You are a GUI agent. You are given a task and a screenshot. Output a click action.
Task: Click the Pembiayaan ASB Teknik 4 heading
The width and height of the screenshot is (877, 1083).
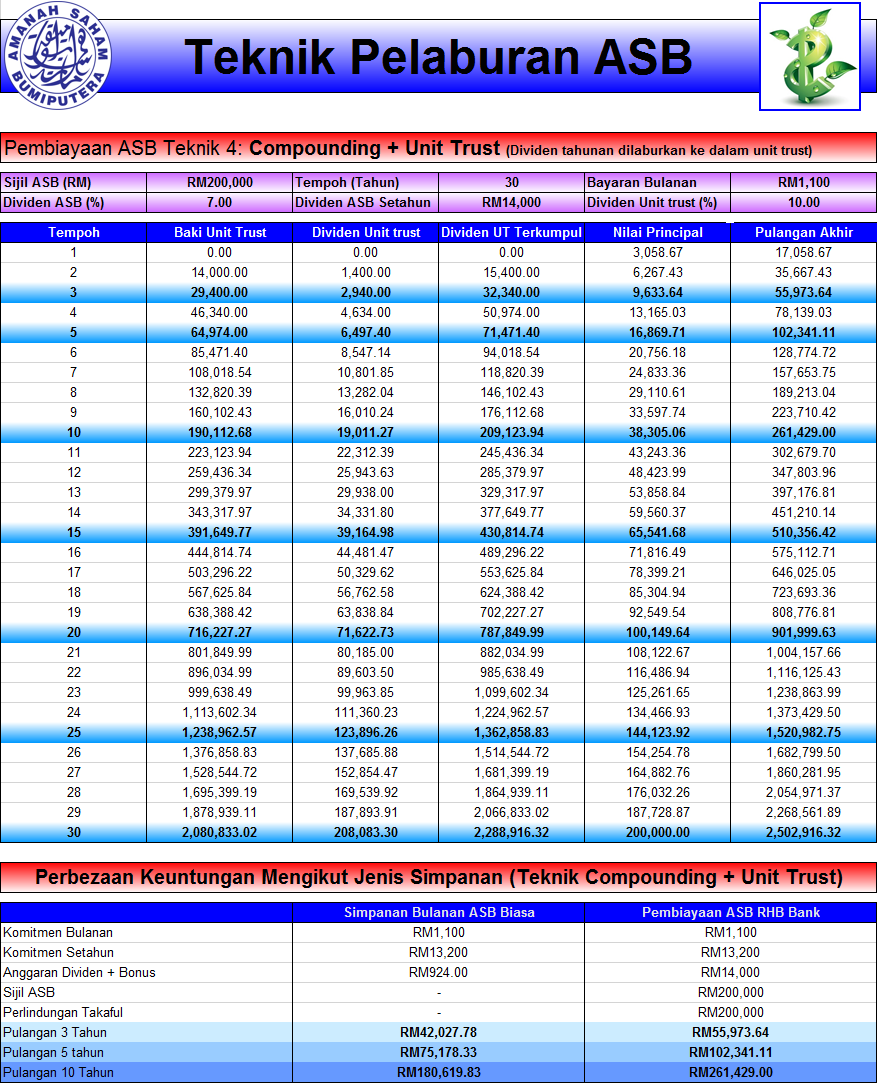pyautogui.click(x=438, y=148)
